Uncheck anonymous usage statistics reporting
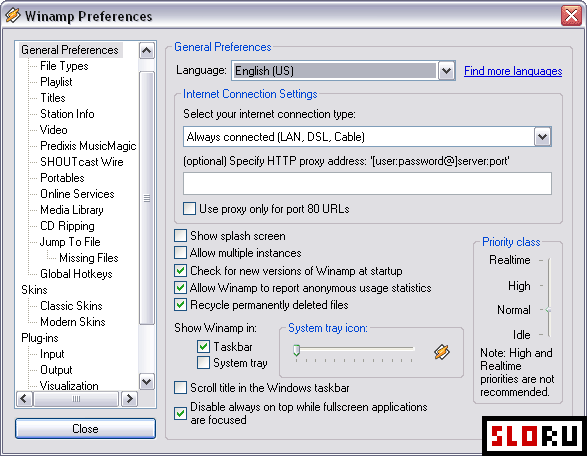The height and width of the screenshot is (456, 587). click(x=180, y=288)
